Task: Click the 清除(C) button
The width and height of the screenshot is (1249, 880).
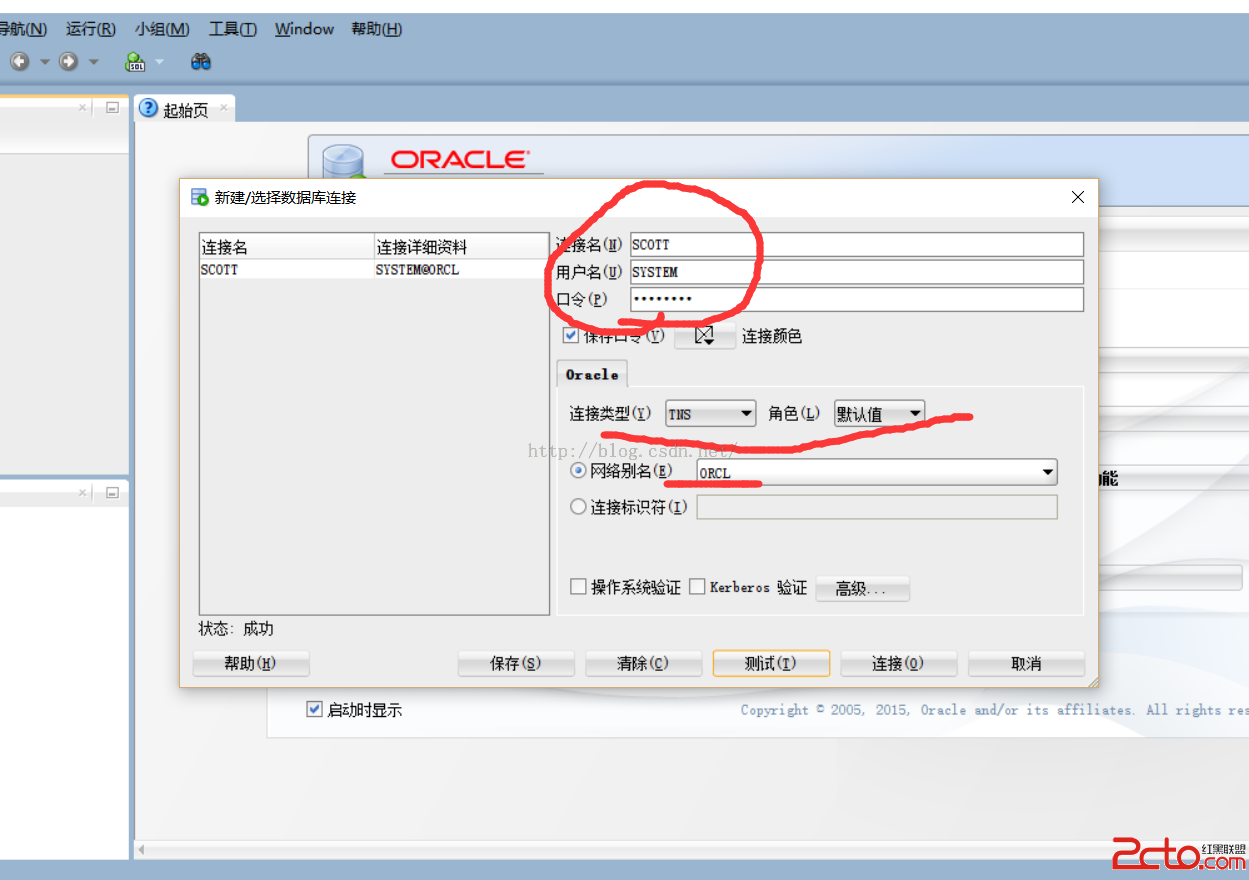Action: (x=643, y=663)
